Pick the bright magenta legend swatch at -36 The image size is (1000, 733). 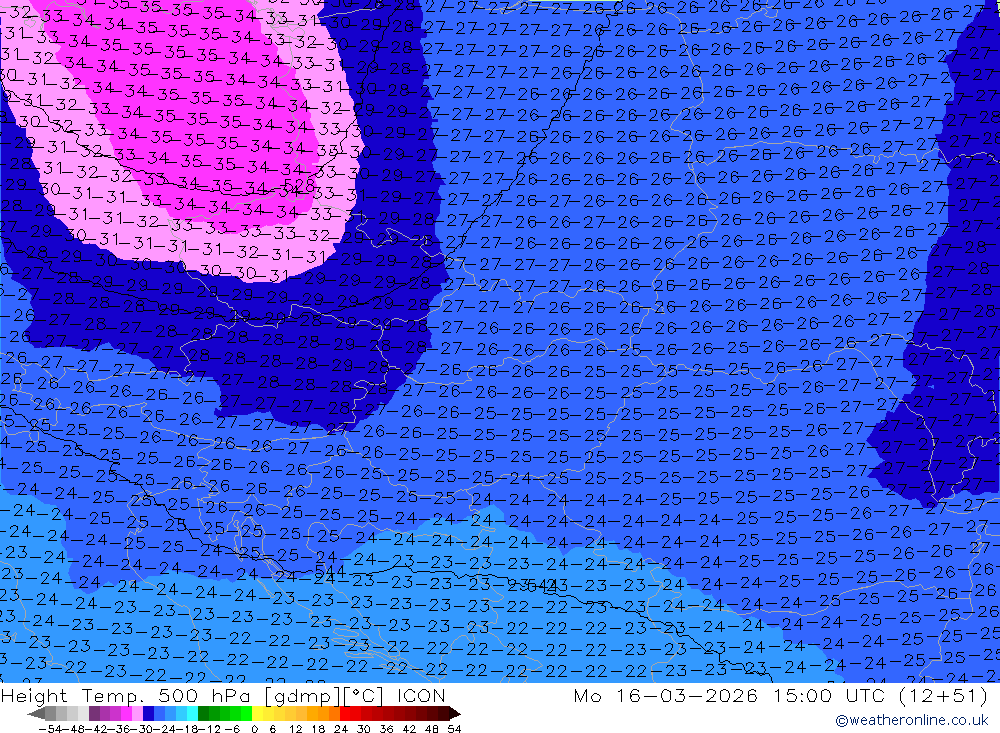coord(126,714)
